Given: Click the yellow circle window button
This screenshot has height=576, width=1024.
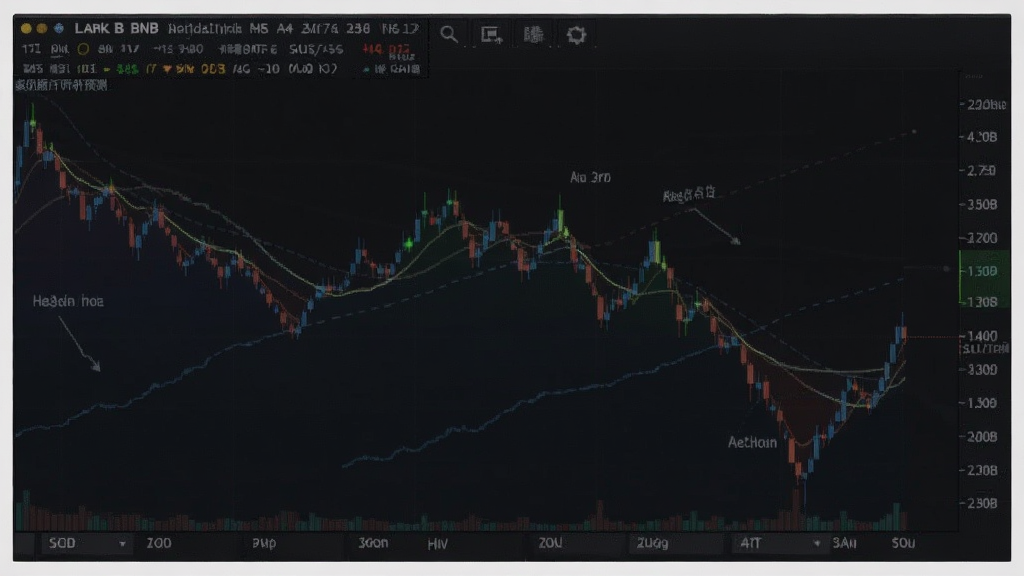Looking at the screenshot, I should pos(26,29).
